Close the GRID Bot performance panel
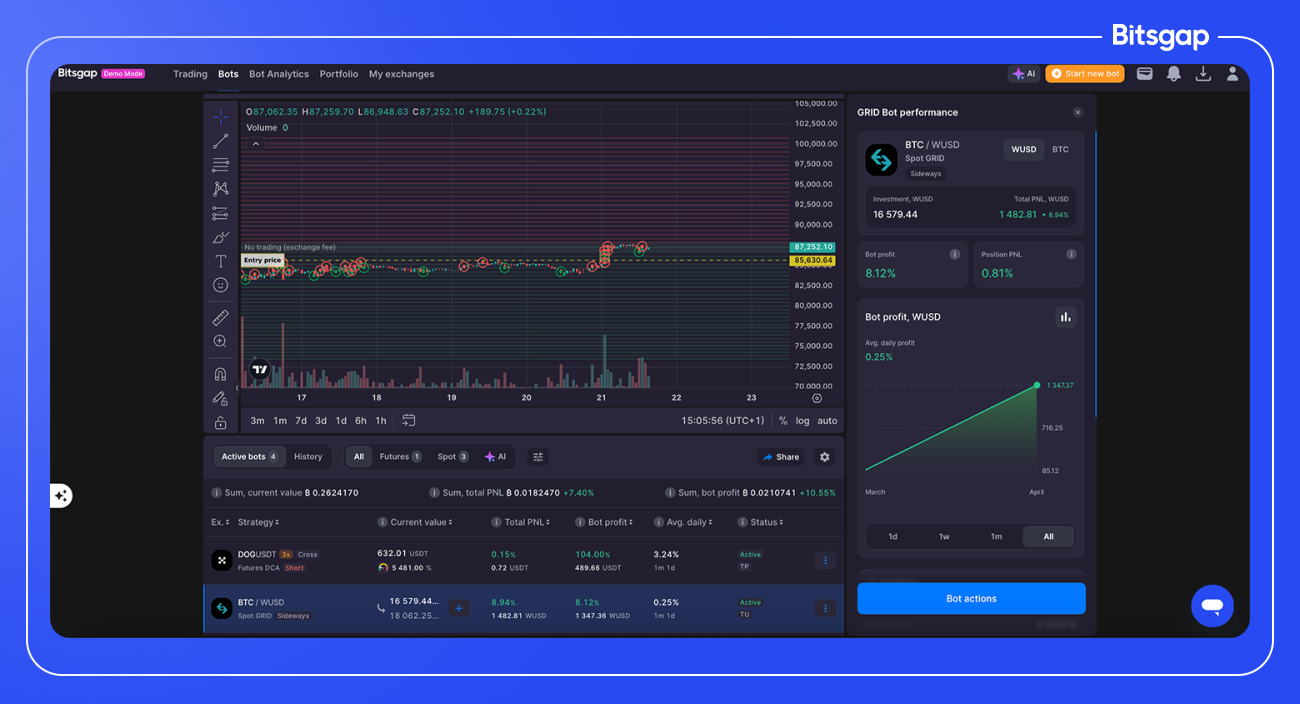This screenshot has height=704, width=1300. pos(1077,113)
